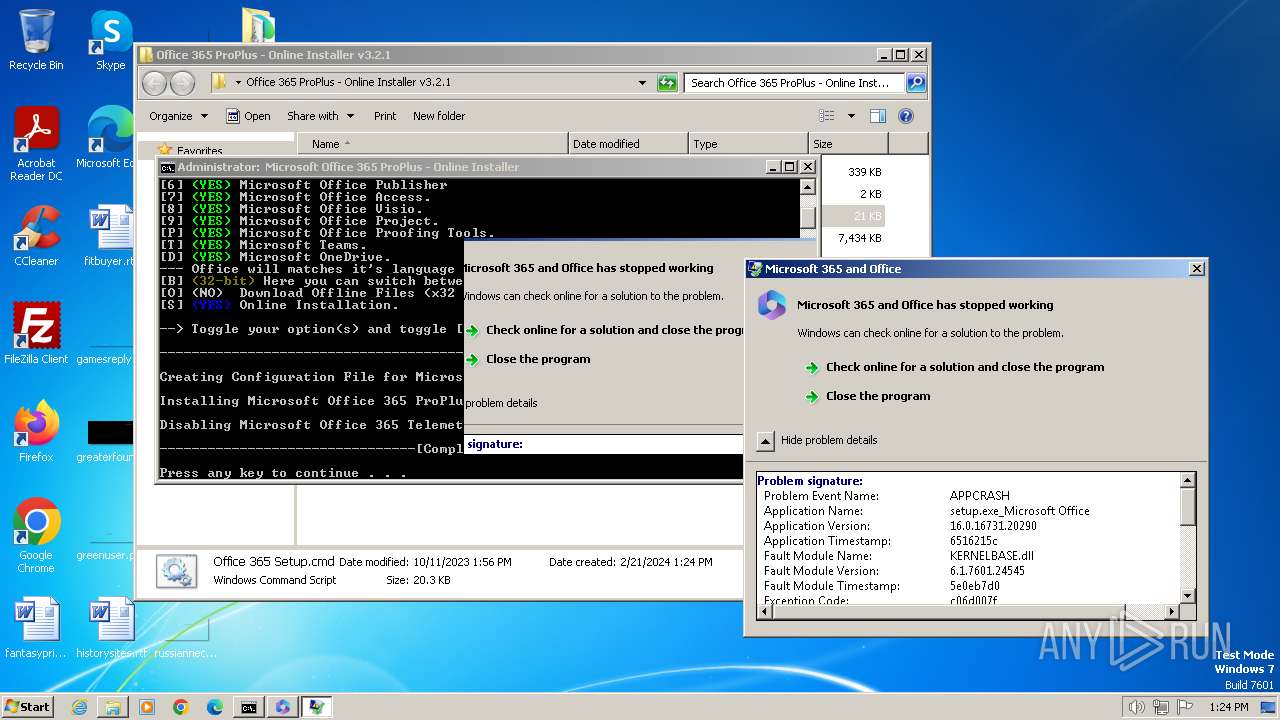Open the Start menu
The width and height of the screenshot is (1280, 720).
[x=28, y=707]
